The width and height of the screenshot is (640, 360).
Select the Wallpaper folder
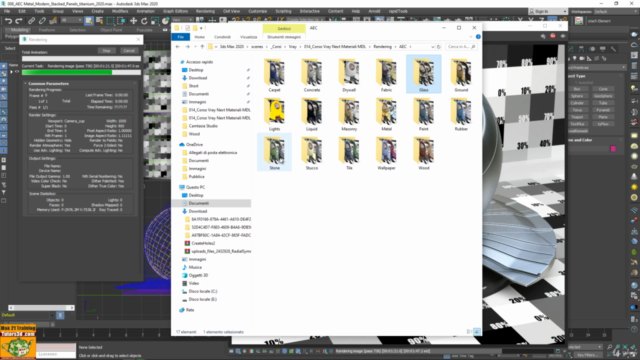click(x=386, y=153)
